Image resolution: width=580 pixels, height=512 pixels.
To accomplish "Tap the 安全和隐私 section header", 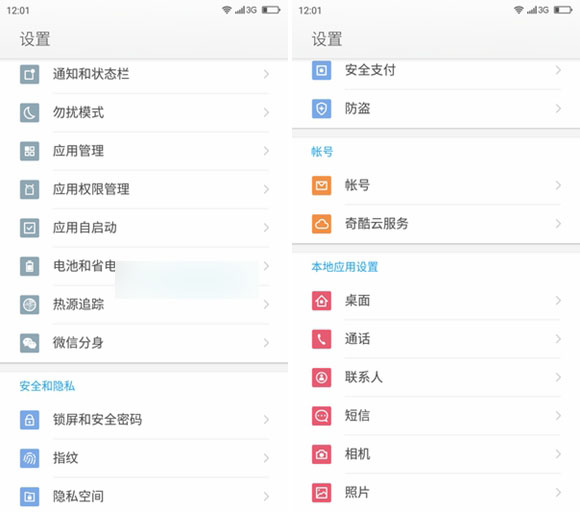I will [x=47, y=386].
